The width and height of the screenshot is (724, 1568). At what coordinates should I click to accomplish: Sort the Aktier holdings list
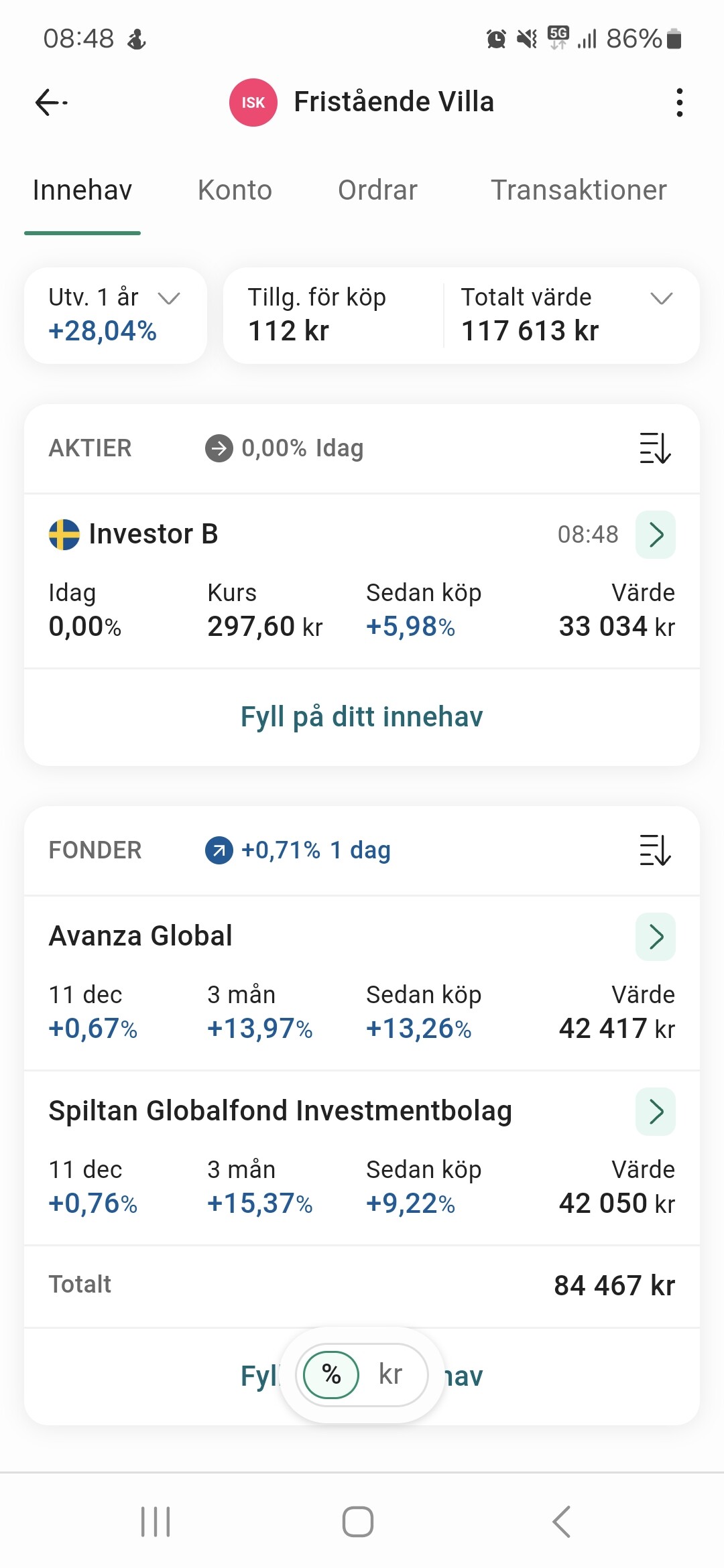[x=655, y=448]
